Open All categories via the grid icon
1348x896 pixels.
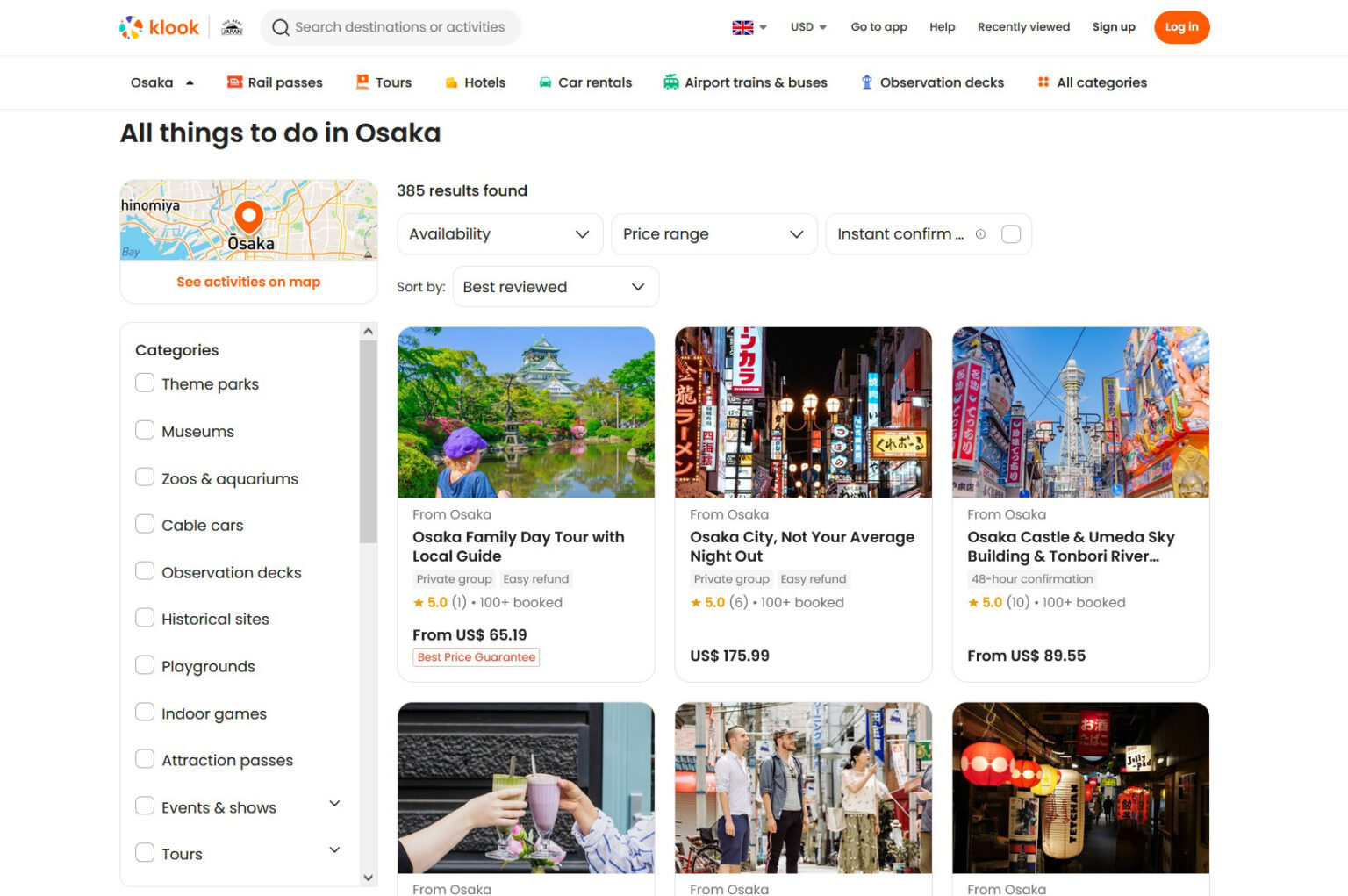point(1043,82)
